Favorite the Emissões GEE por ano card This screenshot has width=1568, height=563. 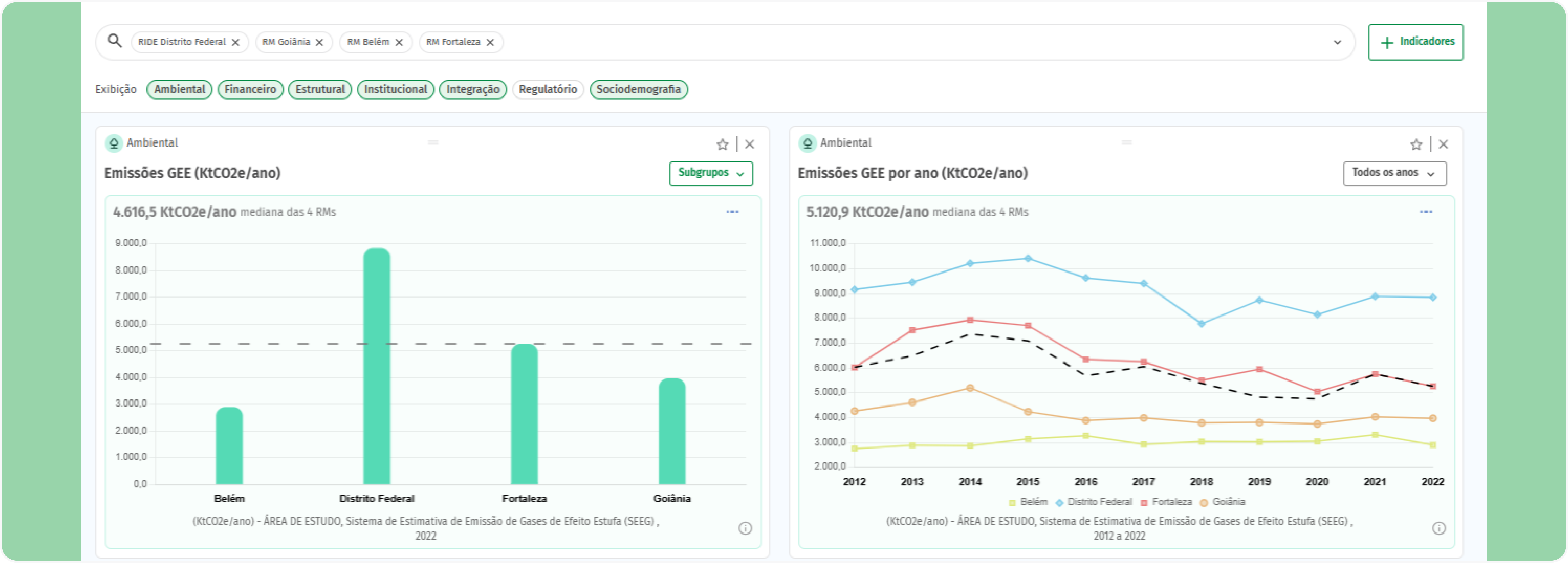point(1416,144)
